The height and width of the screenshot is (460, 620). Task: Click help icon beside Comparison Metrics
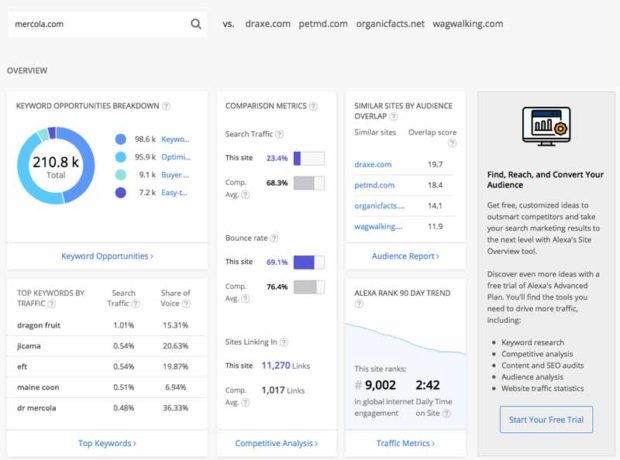click(x=314, y=106)
